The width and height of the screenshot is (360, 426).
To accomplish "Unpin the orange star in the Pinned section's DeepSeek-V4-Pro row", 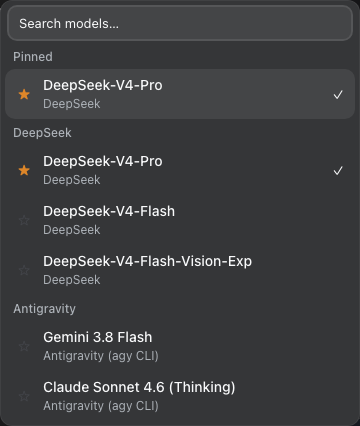I will pos(24,94).
